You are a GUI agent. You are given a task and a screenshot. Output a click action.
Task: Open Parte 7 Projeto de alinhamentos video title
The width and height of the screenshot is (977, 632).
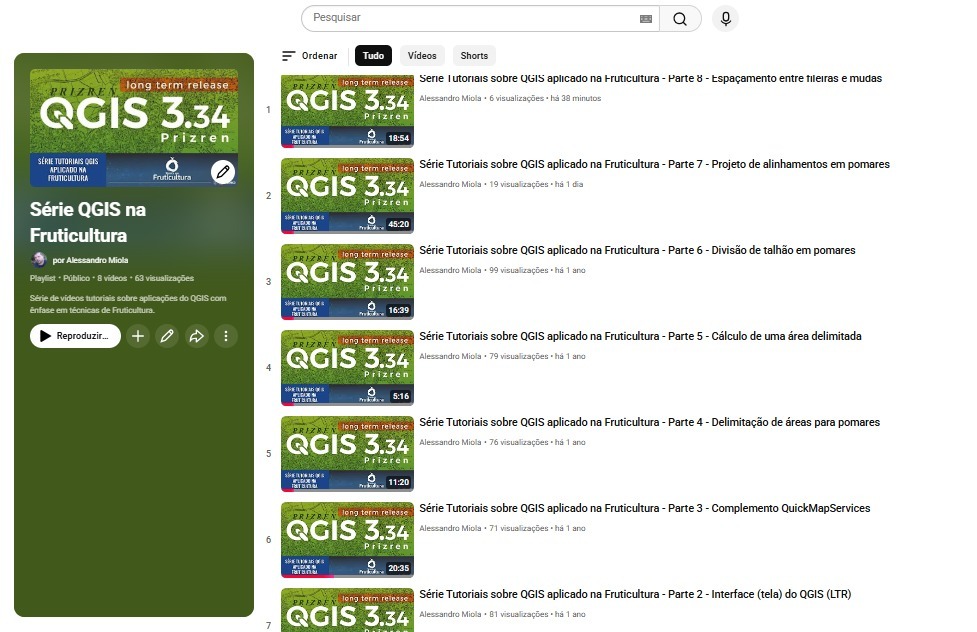click(654, 164)
